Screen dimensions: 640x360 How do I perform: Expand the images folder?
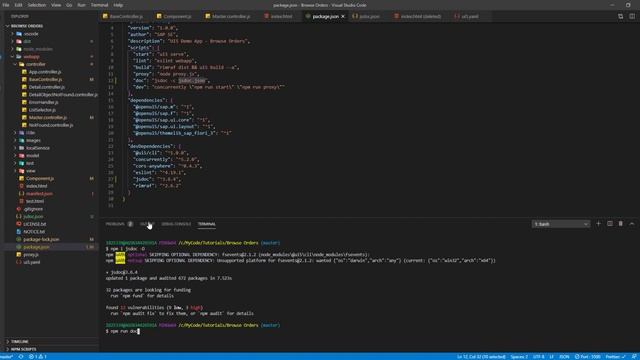pos(33,140)
